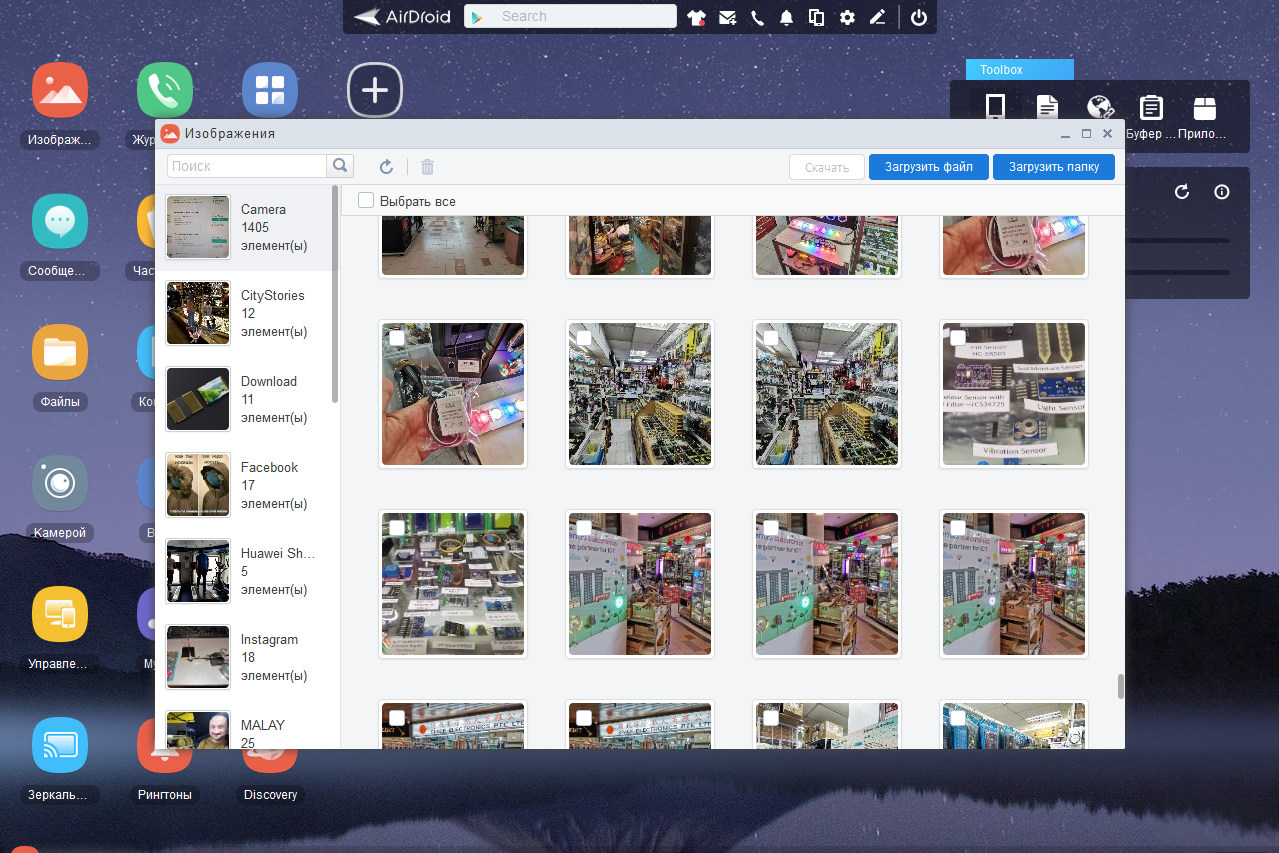Open the Зеркальное screen mirroring icon
Image resolution: width=1279 pixels, height=853 pixels.
60,745
